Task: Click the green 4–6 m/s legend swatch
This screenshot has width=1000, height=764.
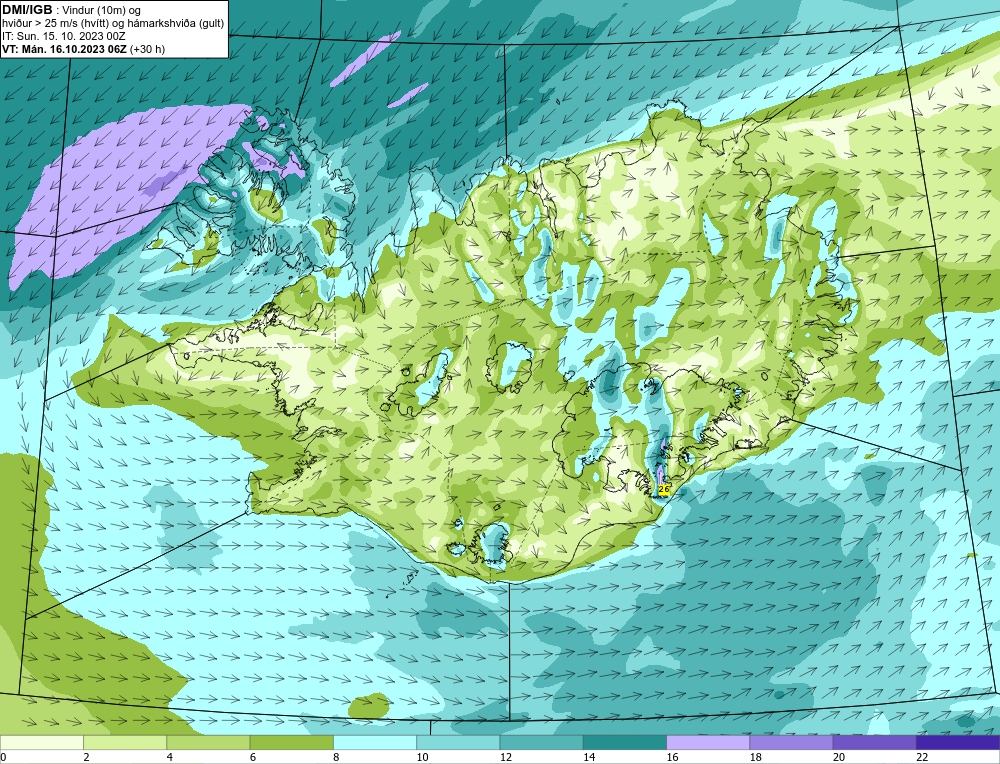Action: tap(209, 742)
